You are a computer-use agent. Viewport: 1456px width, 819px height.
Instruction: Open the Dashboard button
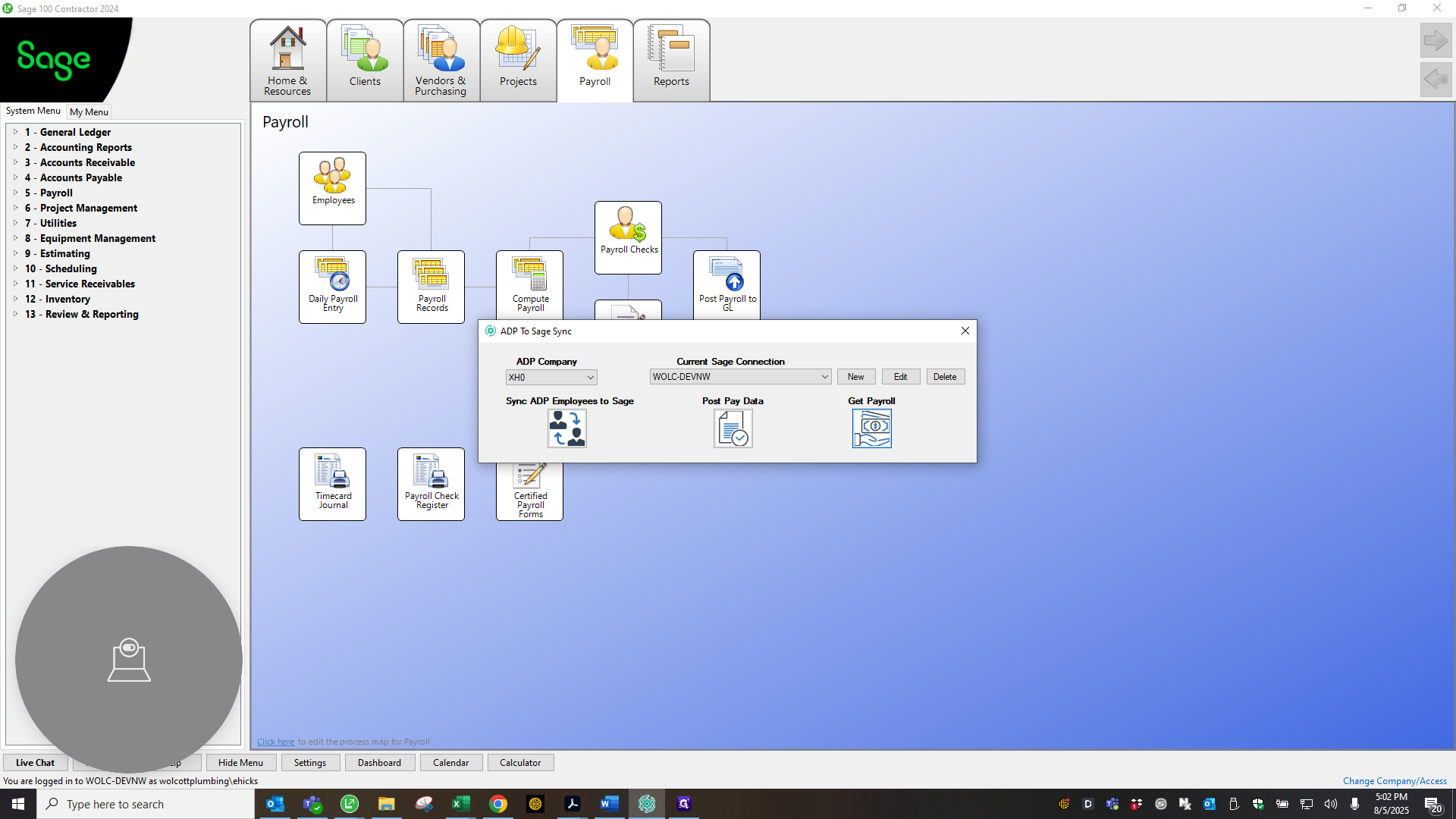[379, 763]
